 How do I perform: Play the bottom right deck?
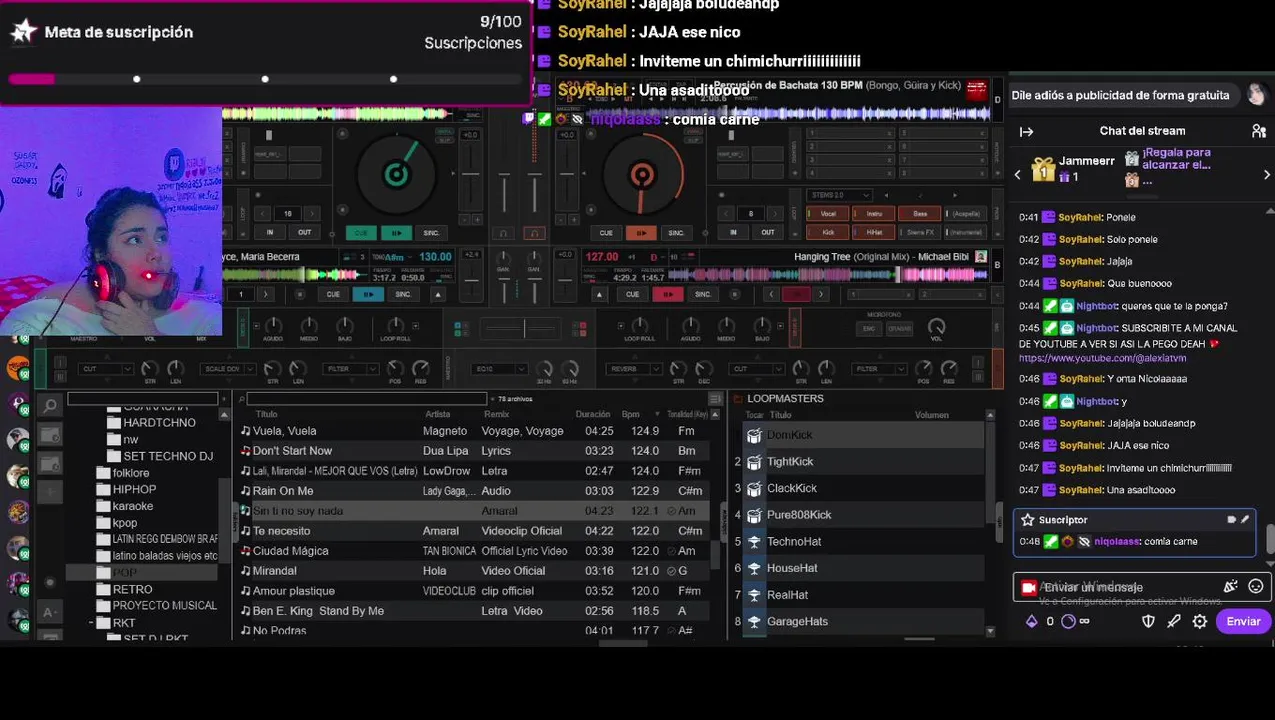tap(667, 294)
